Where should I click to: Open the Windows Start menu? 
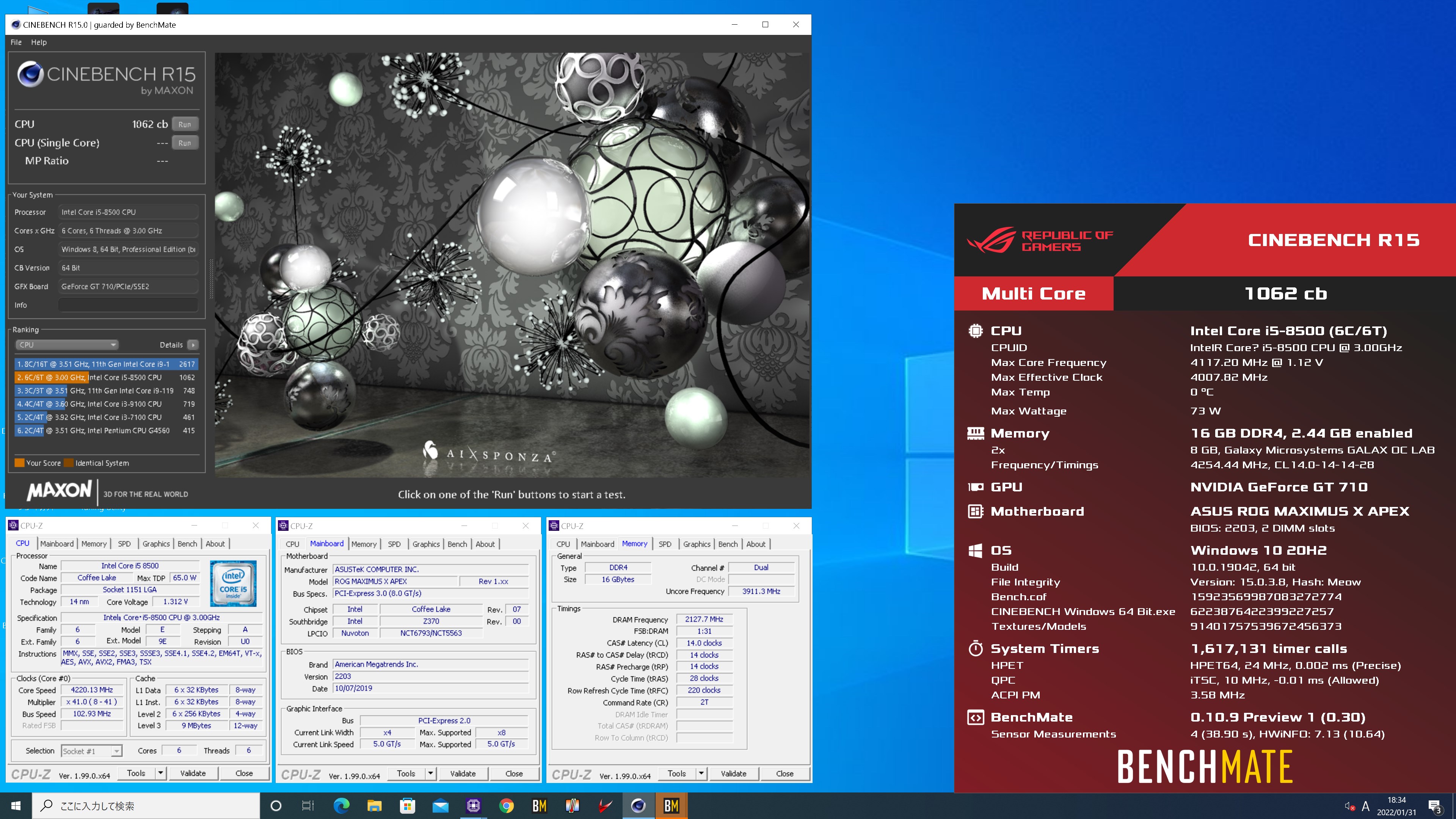point(16,805)
